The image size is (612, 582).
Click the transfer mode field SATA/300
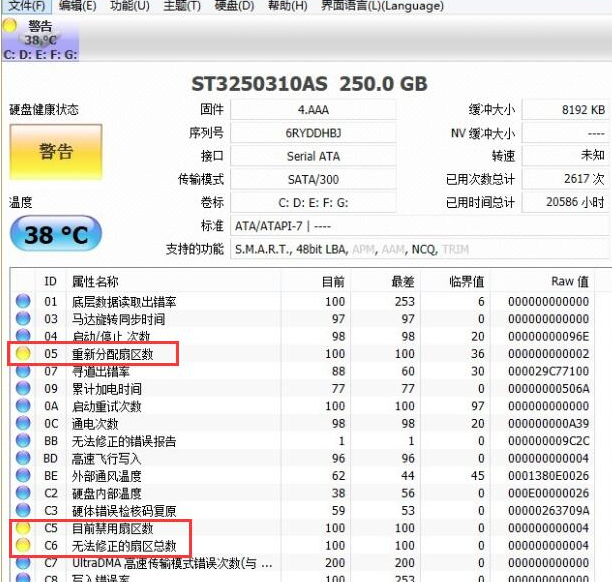(x=313, y=180)
